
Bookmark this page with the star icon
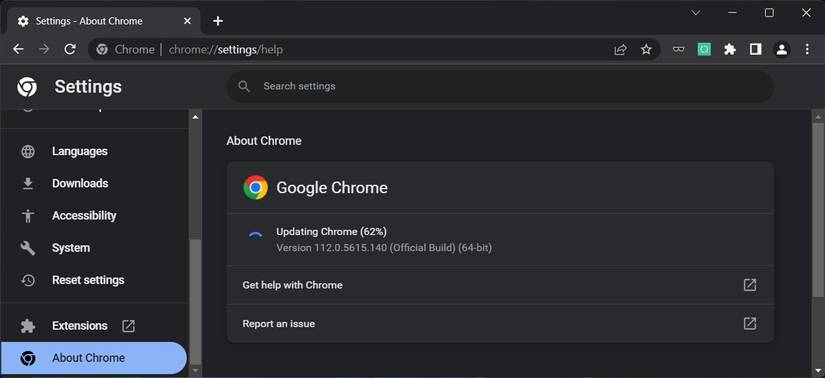pos(646,49)
